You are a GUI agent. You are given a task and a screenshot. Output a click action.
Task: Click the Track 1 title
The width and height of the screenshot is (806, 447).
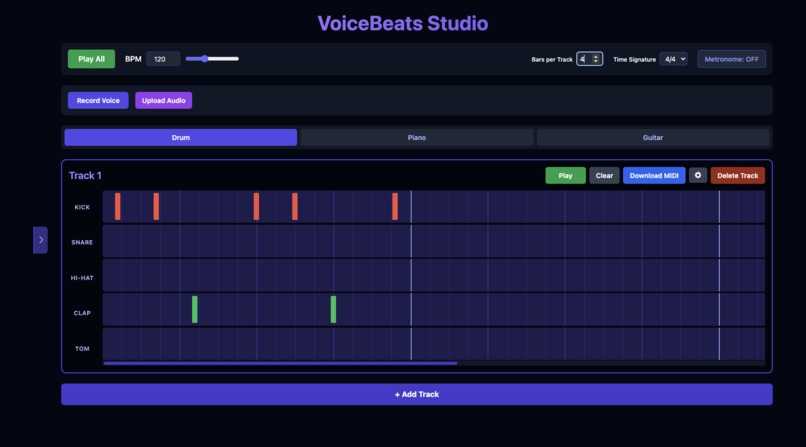pos(85,175)
